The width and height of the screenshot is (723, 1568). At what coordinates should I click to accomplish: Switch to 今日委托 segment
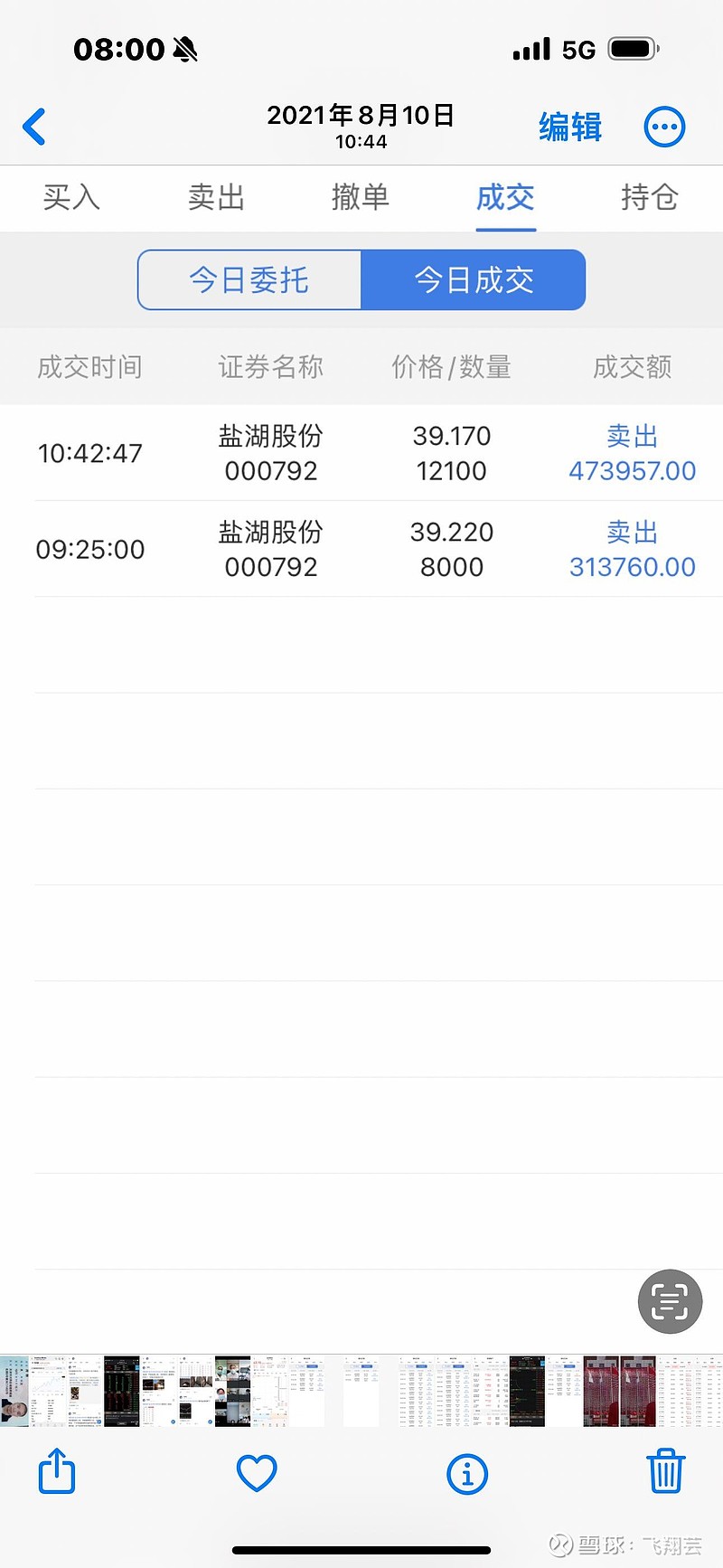tap(249, 280)
